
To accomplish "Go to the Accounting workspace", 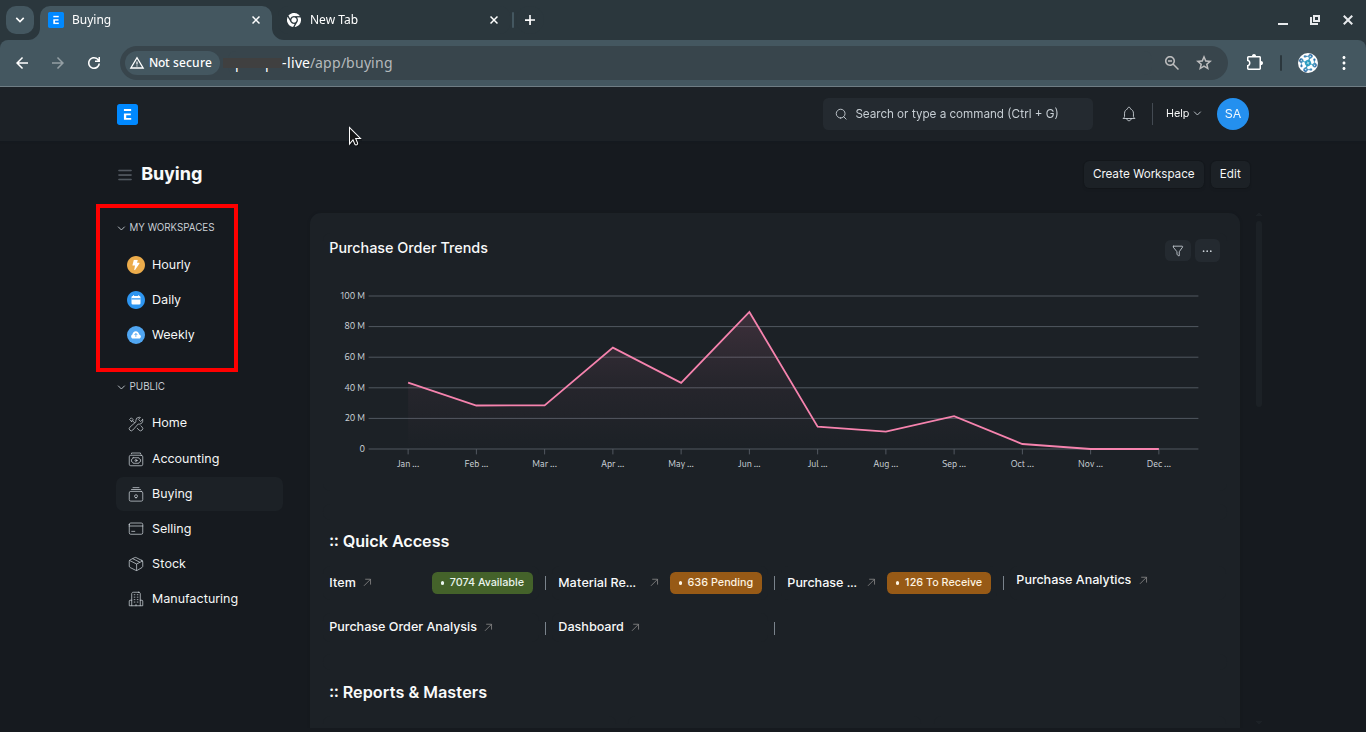I will tap(185, 459).
